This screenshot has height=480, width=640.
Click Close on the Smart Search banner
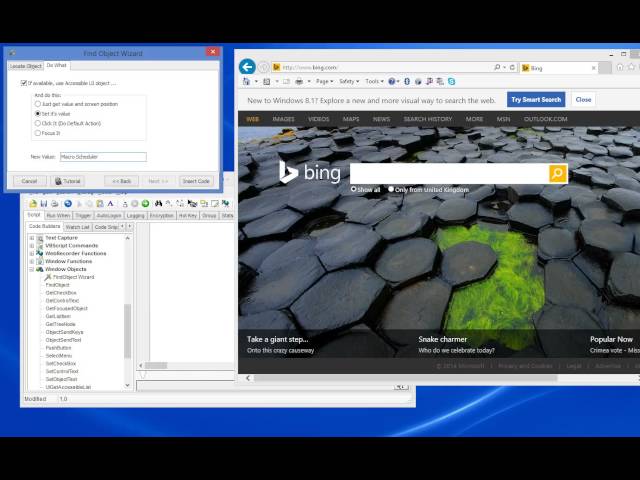[x=583, y=100]
